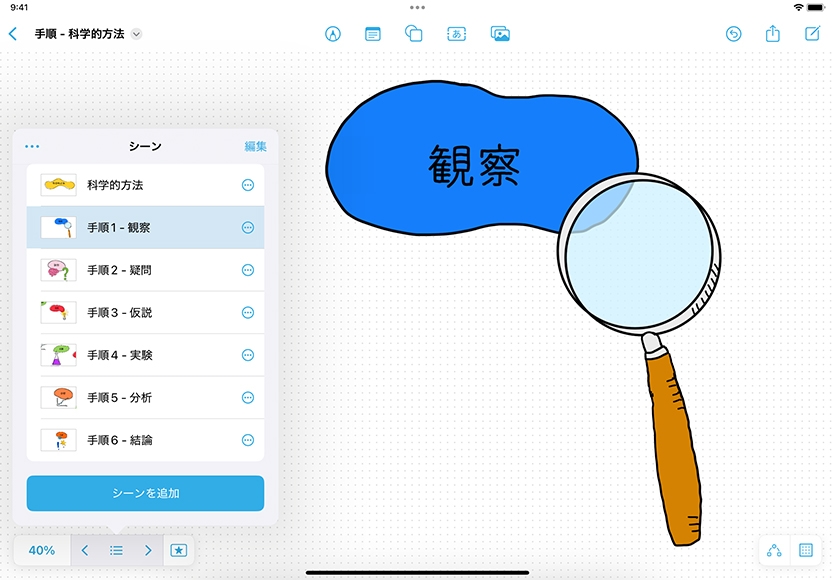Tap 編集 in the scenes panel

pyautogui.click(x=255, y=147)
